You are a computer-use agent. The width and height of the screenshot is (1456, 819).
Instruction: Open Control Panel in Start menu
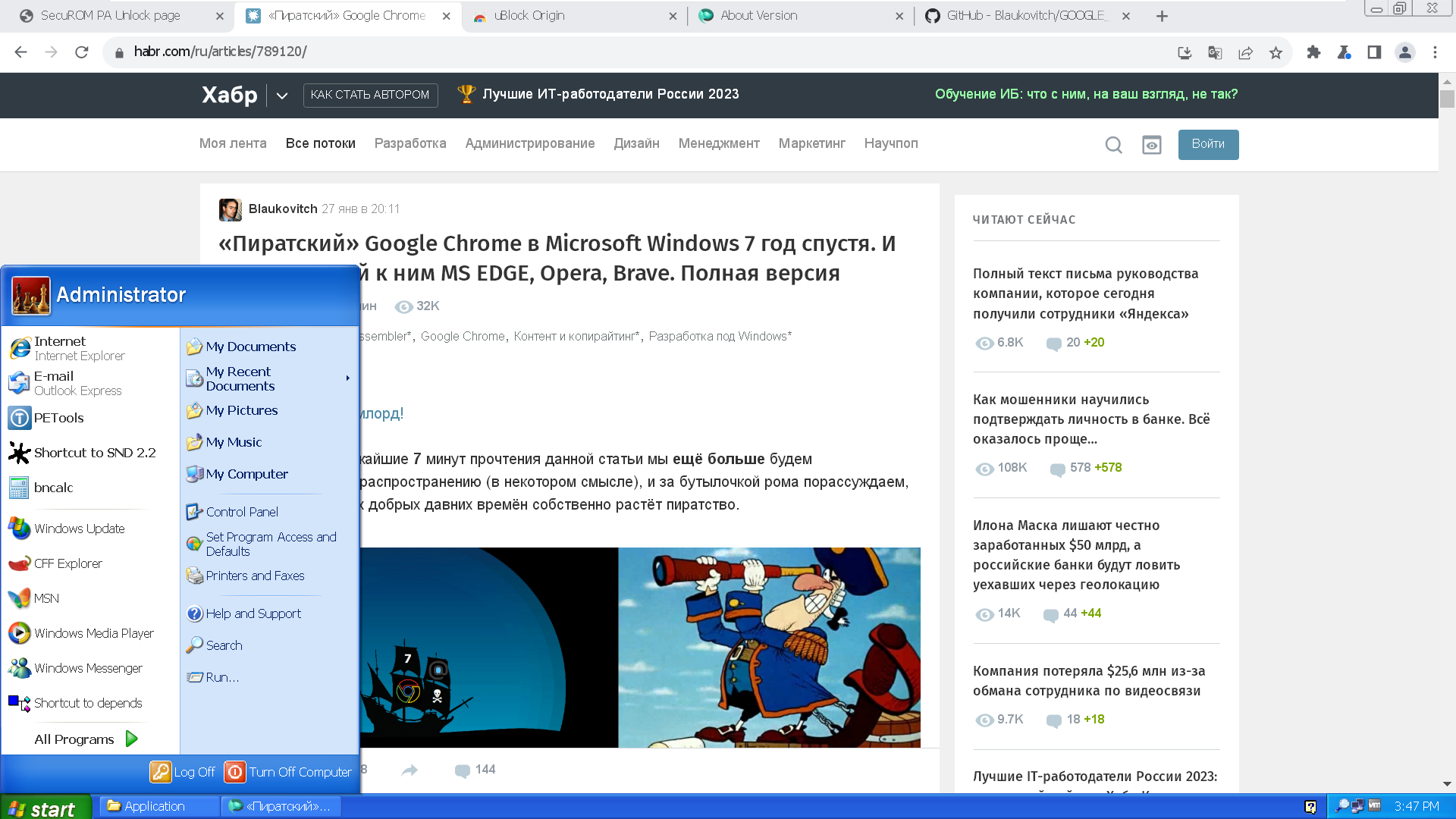click(269, 512)
